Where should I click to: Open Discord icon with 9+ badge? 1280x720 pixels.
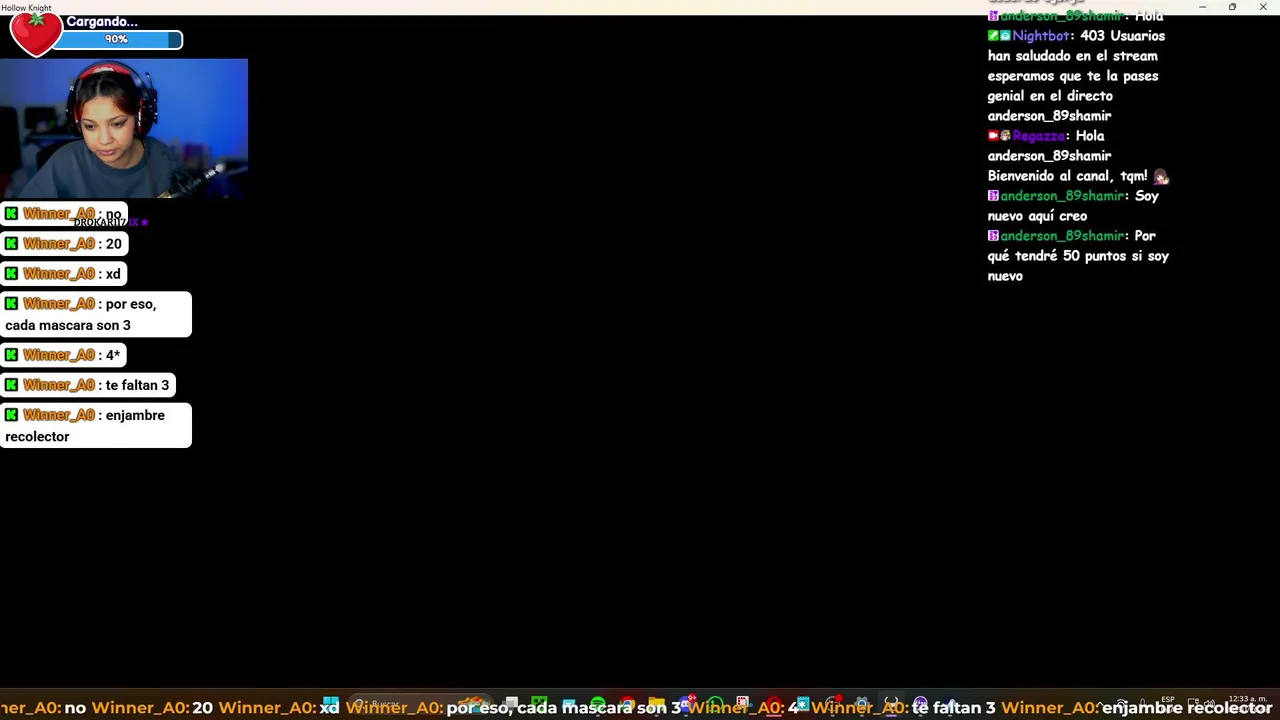[687, 704]
